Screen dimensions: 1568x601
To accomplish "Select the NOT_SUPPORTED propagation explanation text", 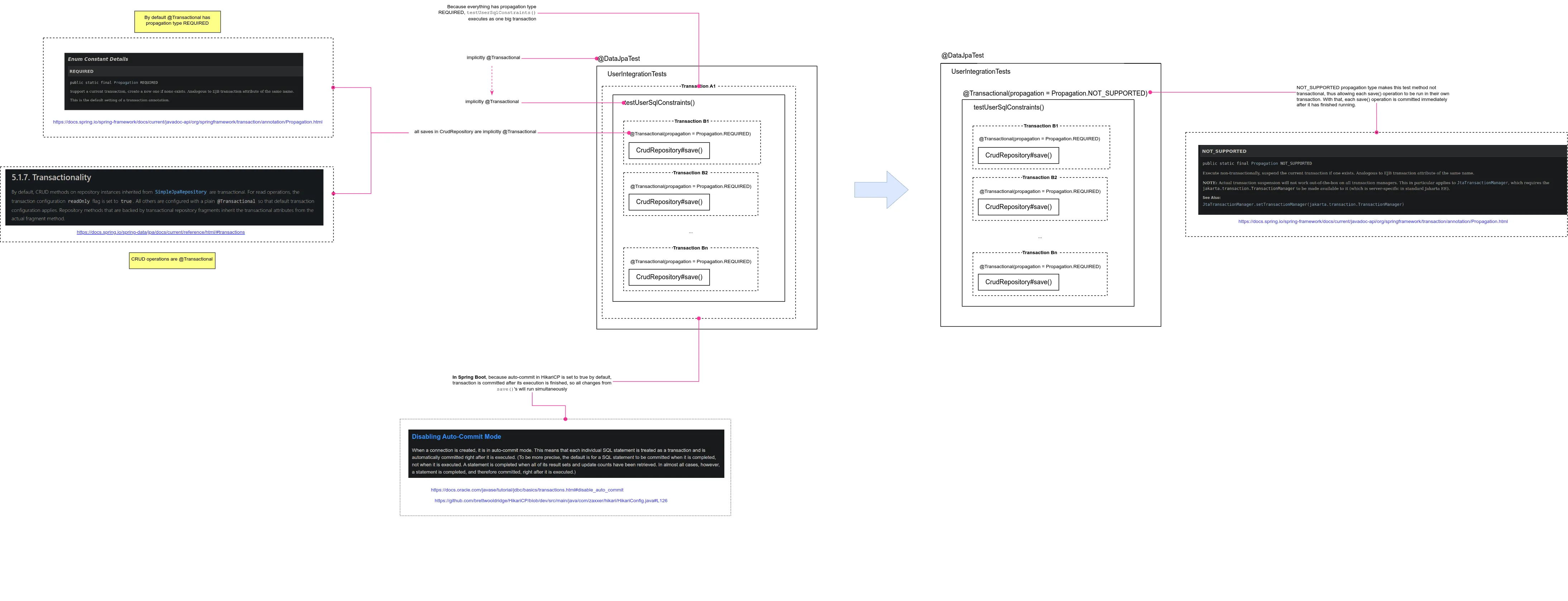I will [x=1372, y=96].
